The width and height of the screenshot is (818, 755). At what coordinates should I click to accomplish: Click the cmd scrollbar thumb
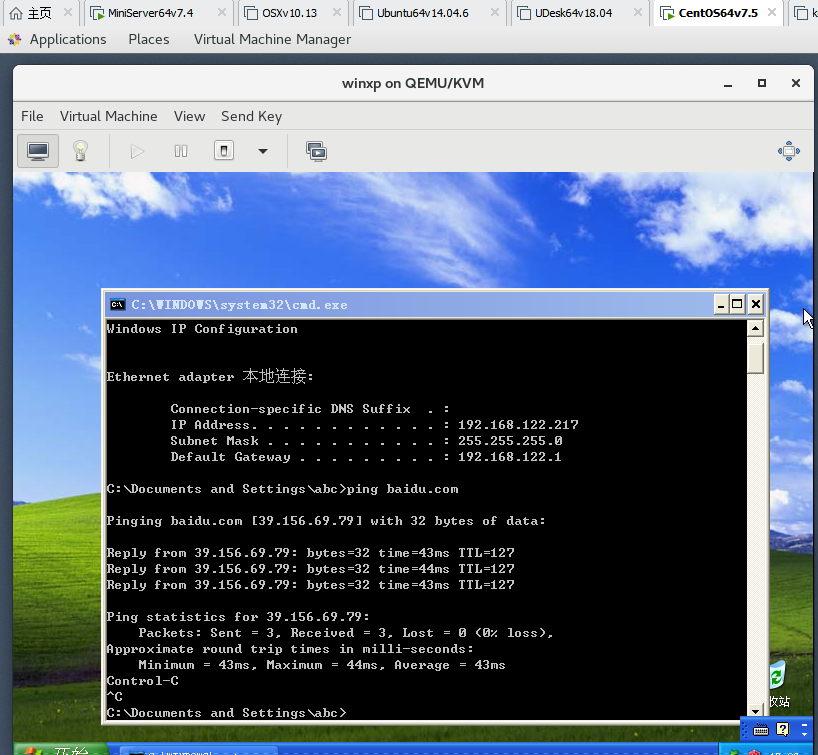tap(755, 357)
